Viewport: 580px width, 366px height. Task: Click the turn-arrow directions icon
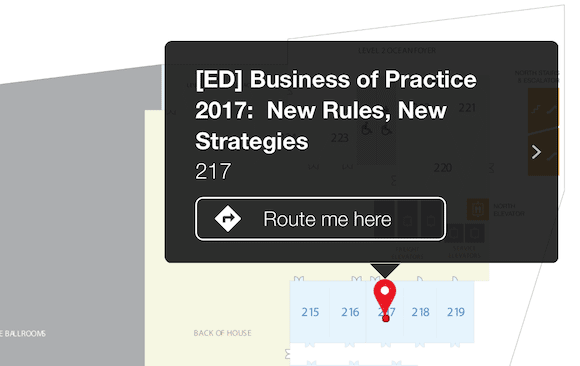[228, 219]
